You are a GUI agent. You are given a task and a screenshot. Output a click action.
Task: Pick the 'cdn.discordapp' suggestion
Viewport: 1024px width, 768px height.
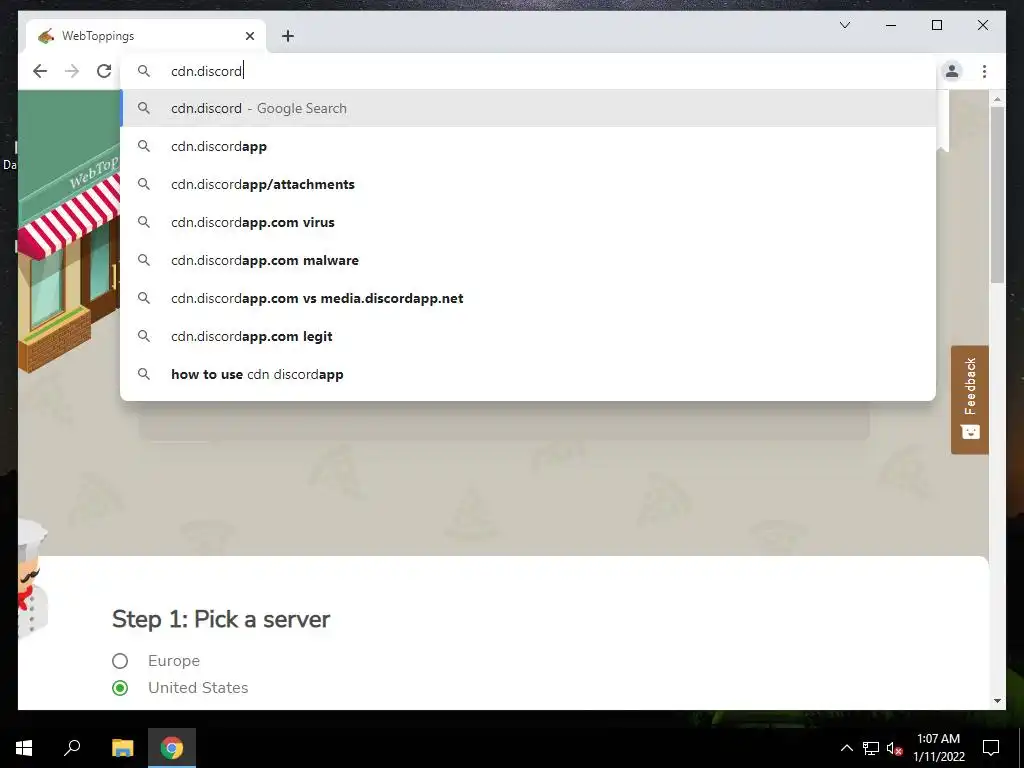[528, 146]
